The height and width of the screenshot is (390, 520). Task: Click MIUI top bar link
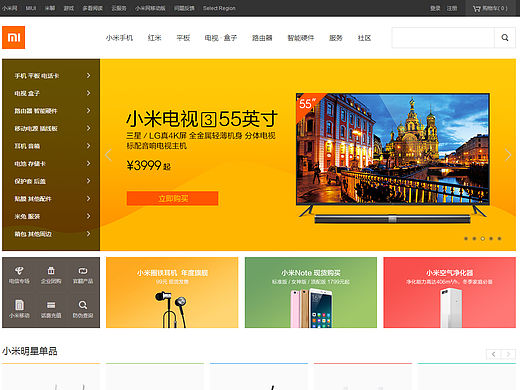[31, 8]
